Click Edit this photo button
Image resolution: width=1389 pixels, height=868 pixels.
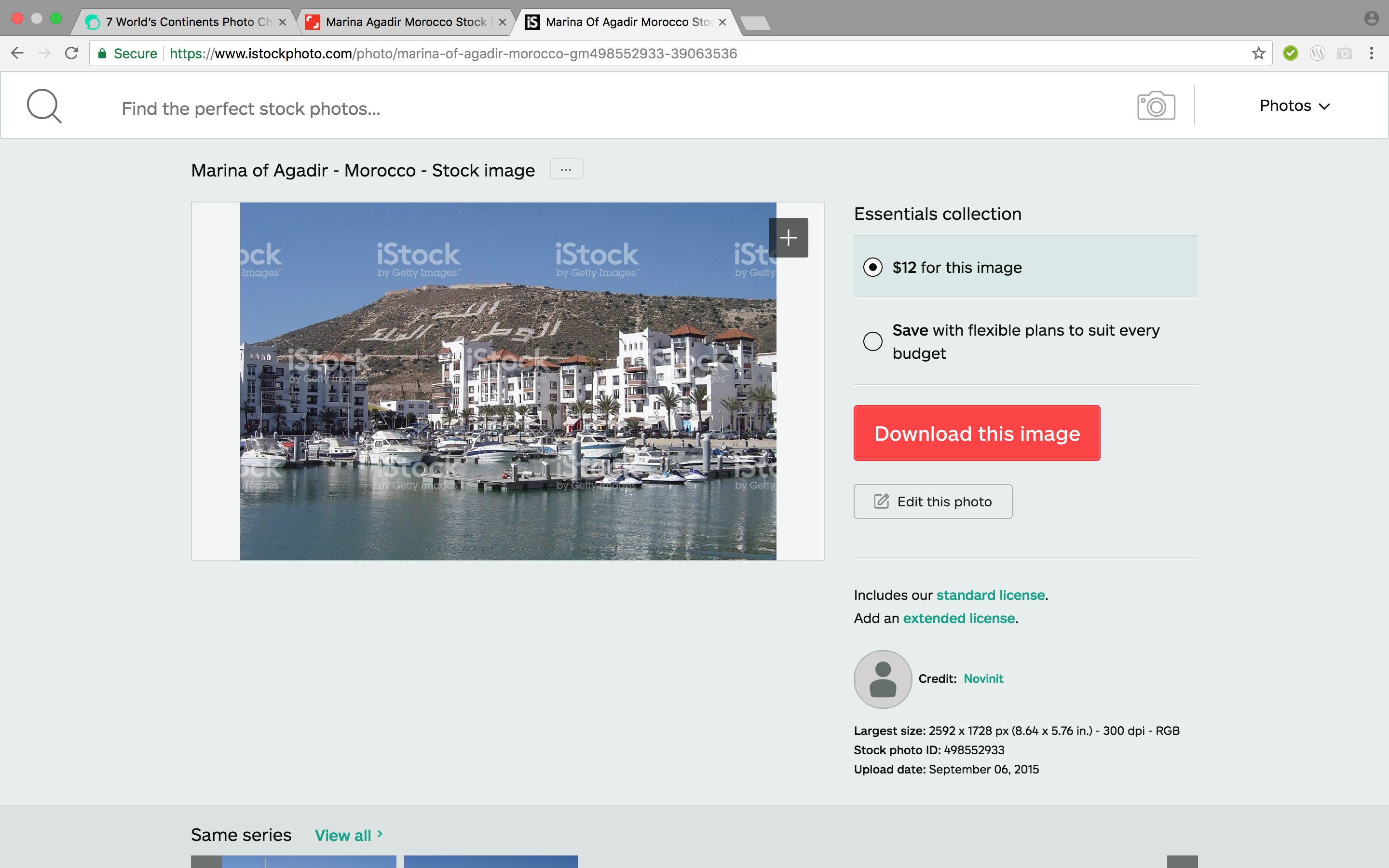pos(933,502)
